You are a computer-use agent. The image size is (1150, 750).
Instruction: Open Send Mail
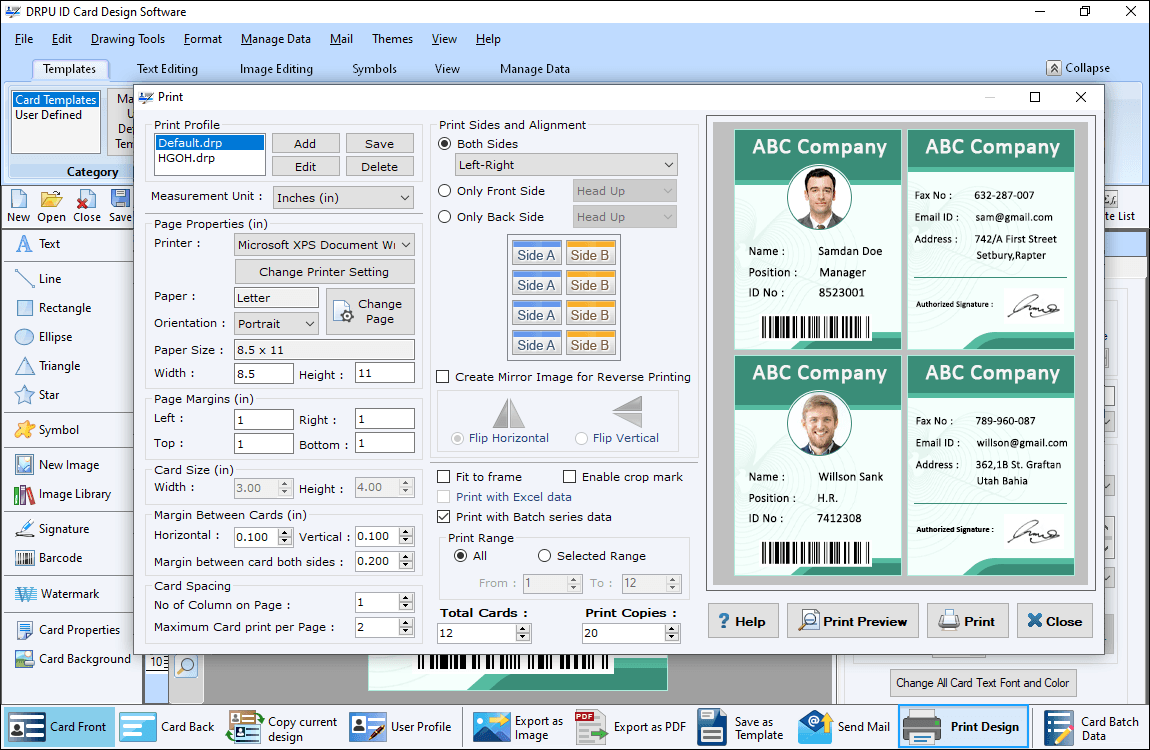click(x=844, y=727)
